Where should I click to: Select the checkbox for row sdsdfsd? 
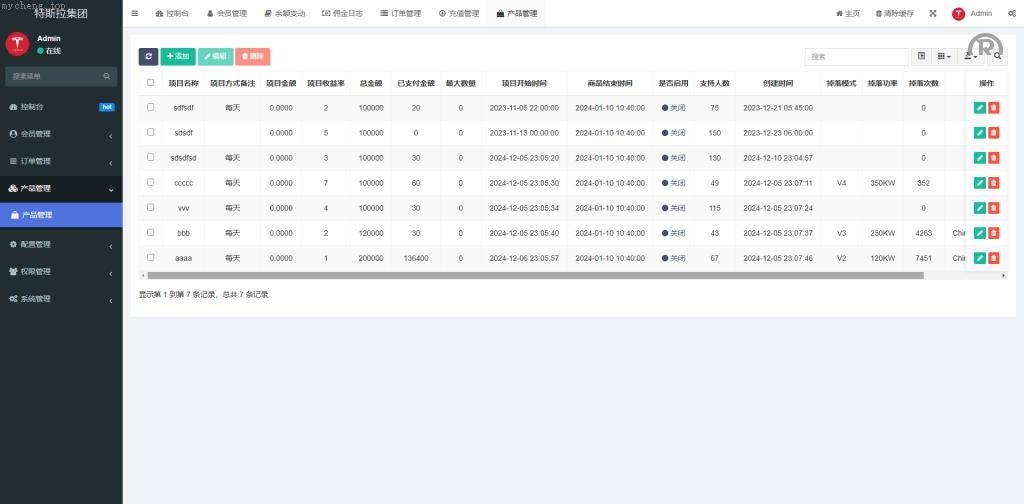tap(151, 157)
